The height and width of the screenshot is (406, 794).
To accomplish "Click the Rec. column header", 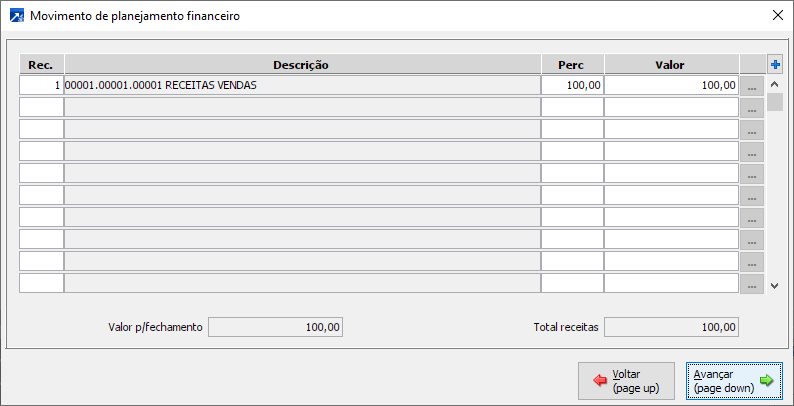I will point(41,64).
